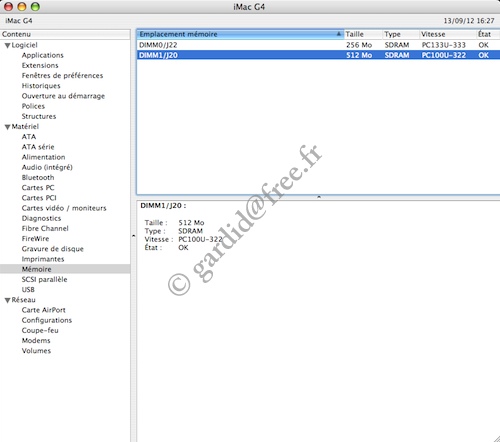
Task: Sort by the Taille column header
Action: (x=363, y=34)
